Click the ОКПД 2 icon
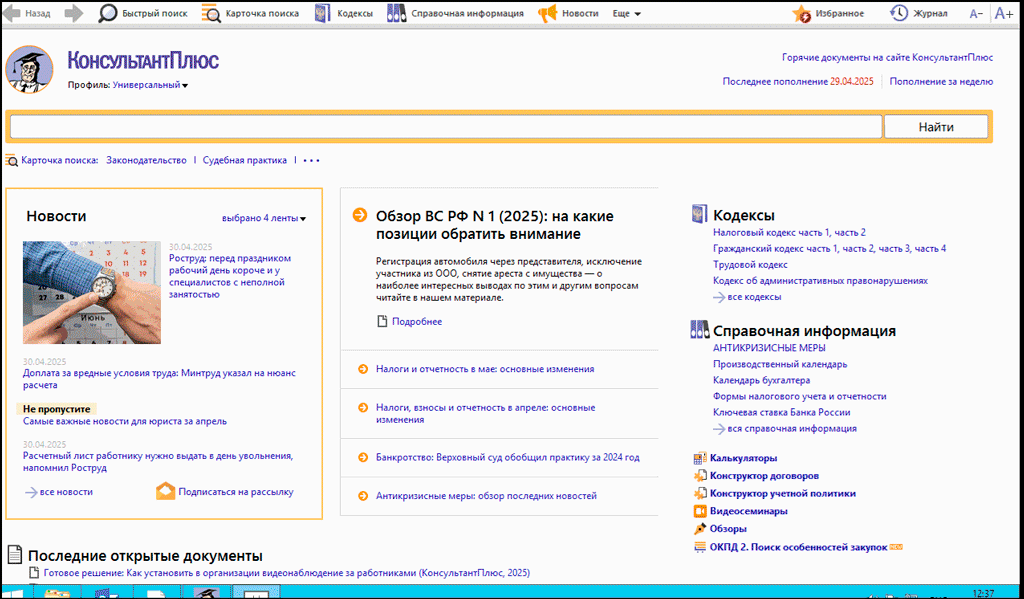 pyautogui.click(x=699, y=547)
